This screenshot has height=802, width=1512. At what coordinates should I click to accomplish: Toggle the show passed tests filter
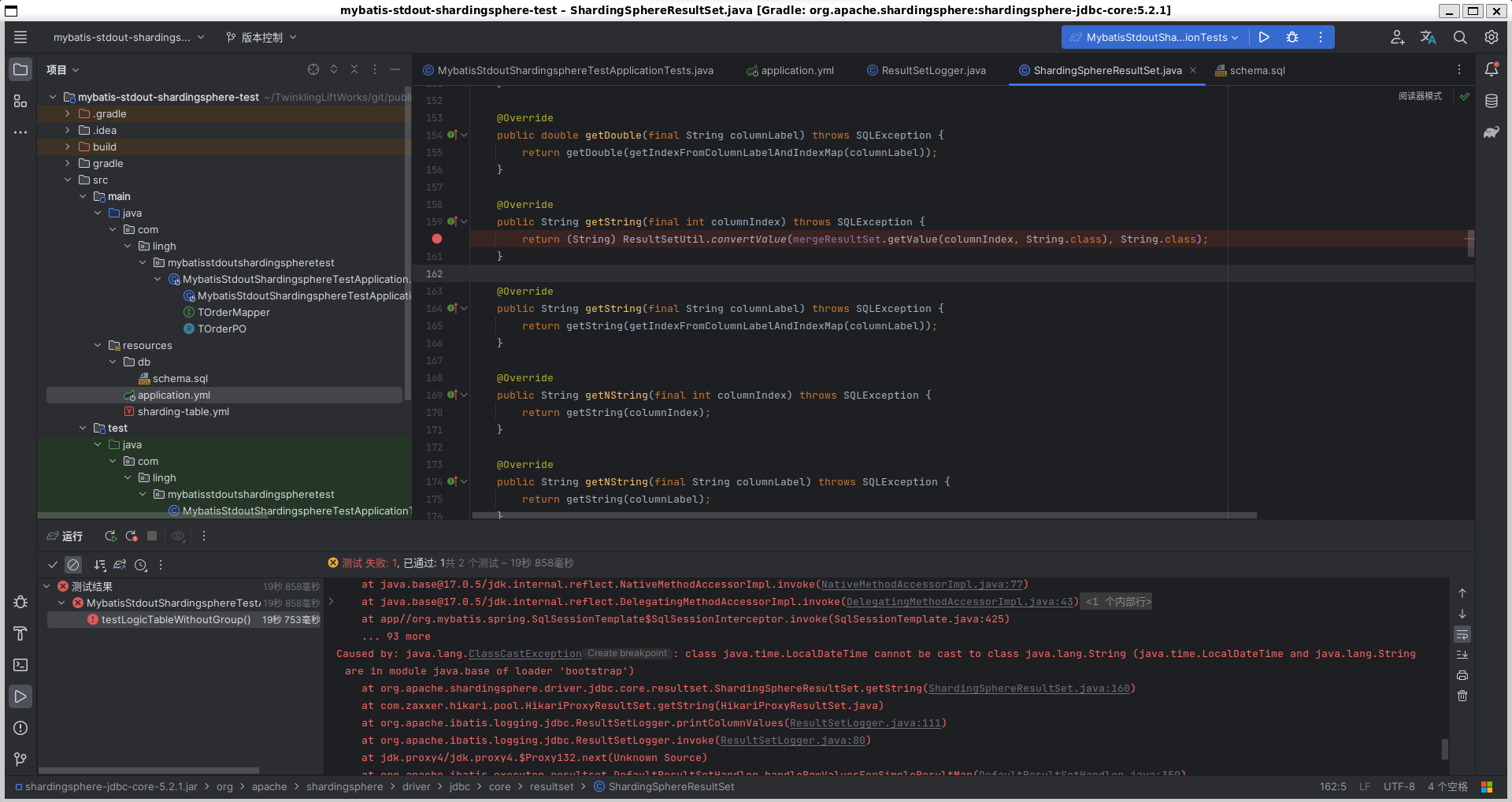(x=53, y=565)
